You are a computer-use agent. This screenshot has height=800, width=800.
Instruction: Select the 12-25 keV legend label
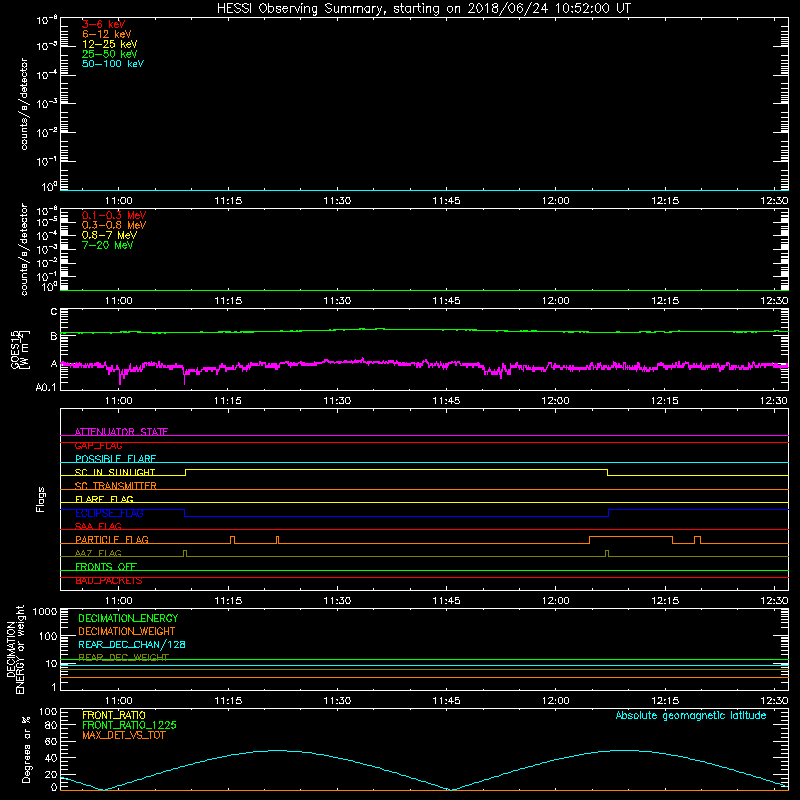[110, 44]
